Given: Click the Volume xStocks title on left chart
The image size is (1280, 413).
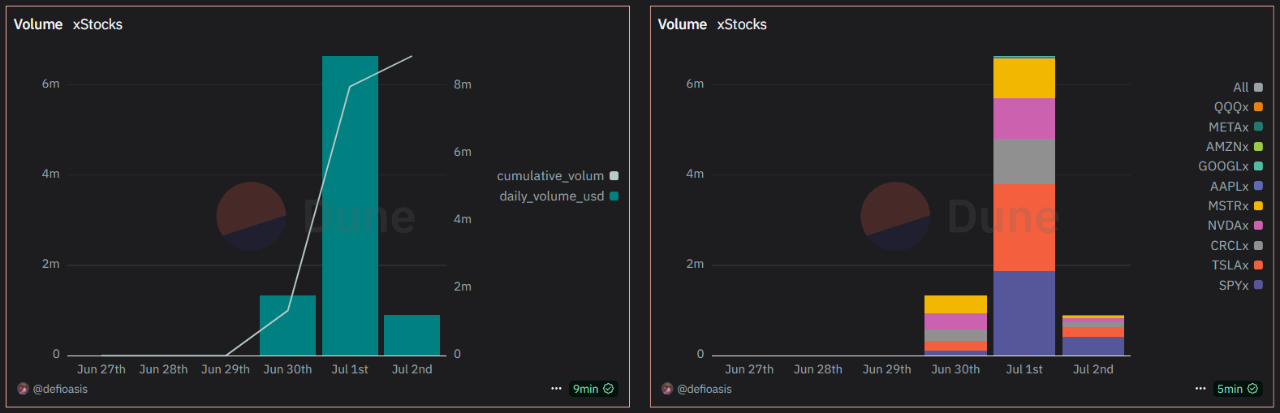Looking at the screenshot, I should (68, 24).
